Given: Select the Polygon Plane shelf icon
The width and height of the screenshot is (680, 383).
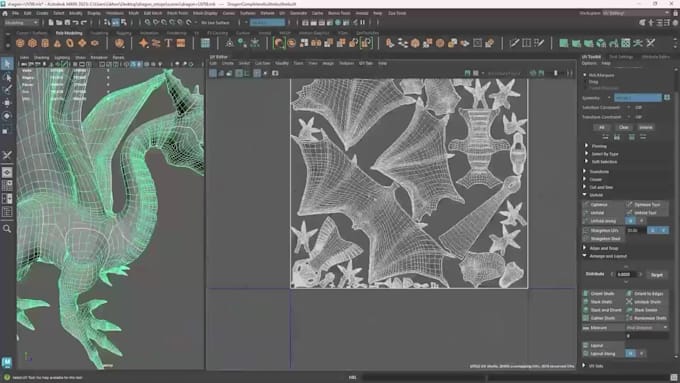Looking at the screenshot, I should point(82,43).
